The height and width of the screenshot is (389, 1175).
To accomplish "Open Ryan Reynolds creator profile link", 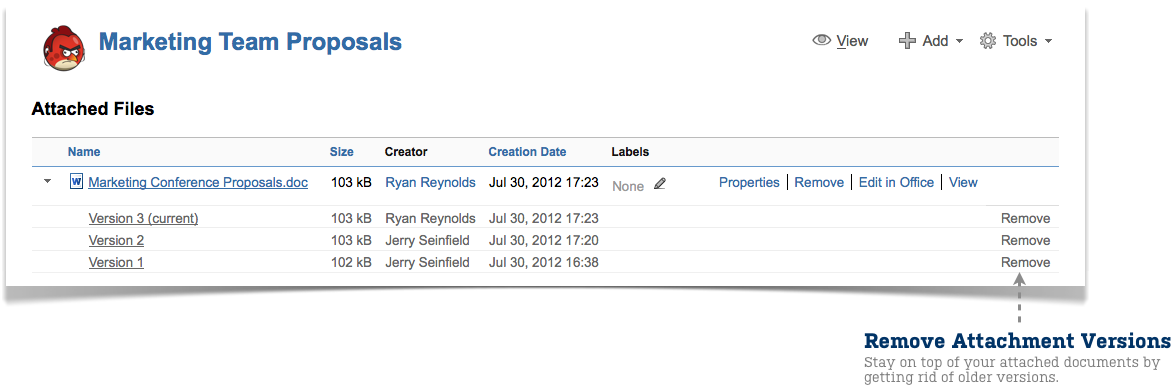I will coord(430,182).
